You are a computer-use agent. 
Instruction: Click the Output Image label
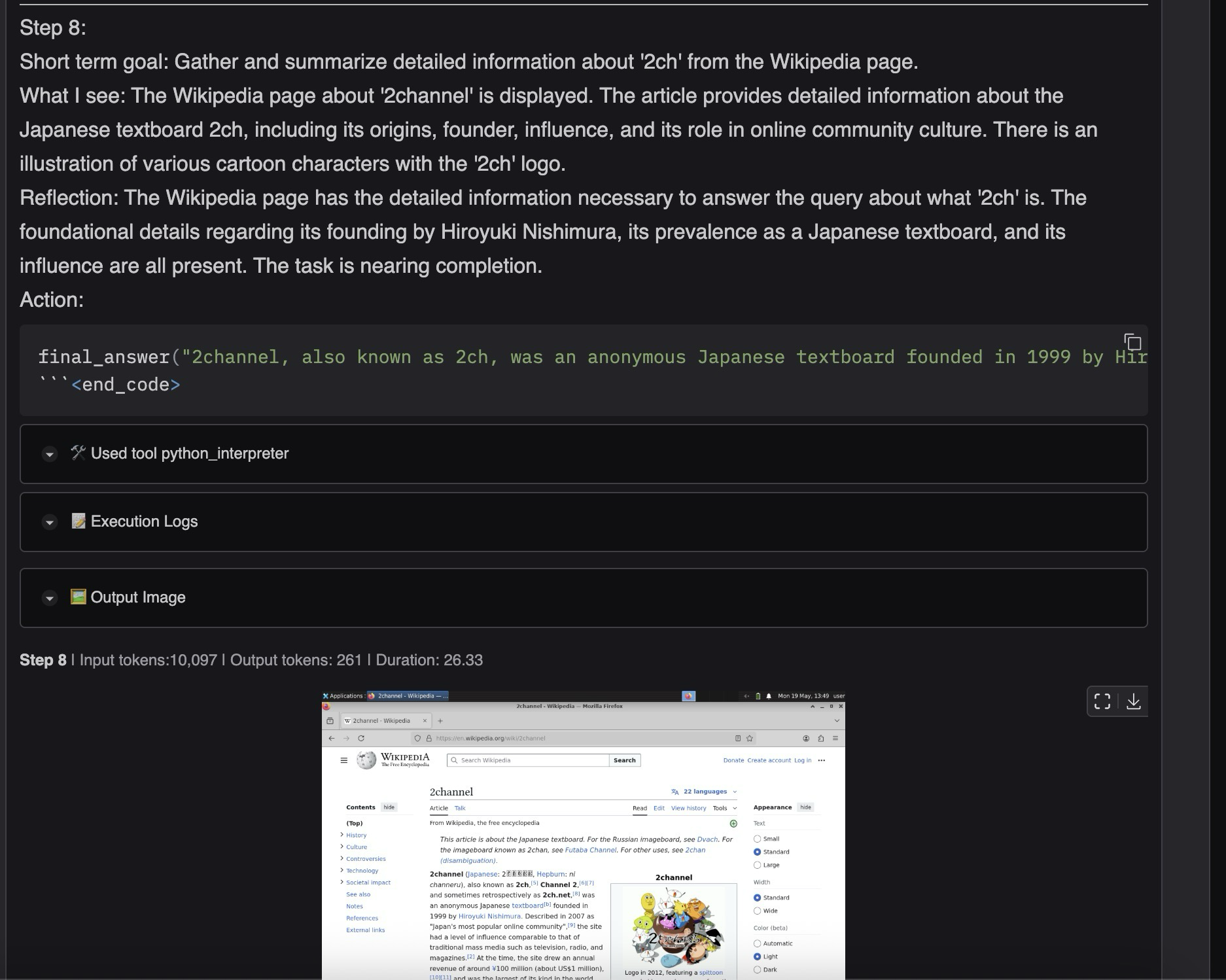point(138,597)
